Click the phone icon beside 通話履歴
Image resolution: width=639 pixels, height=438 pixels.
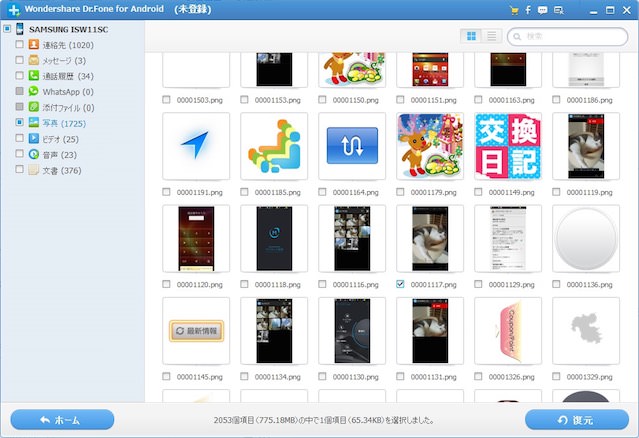point(34,76)
